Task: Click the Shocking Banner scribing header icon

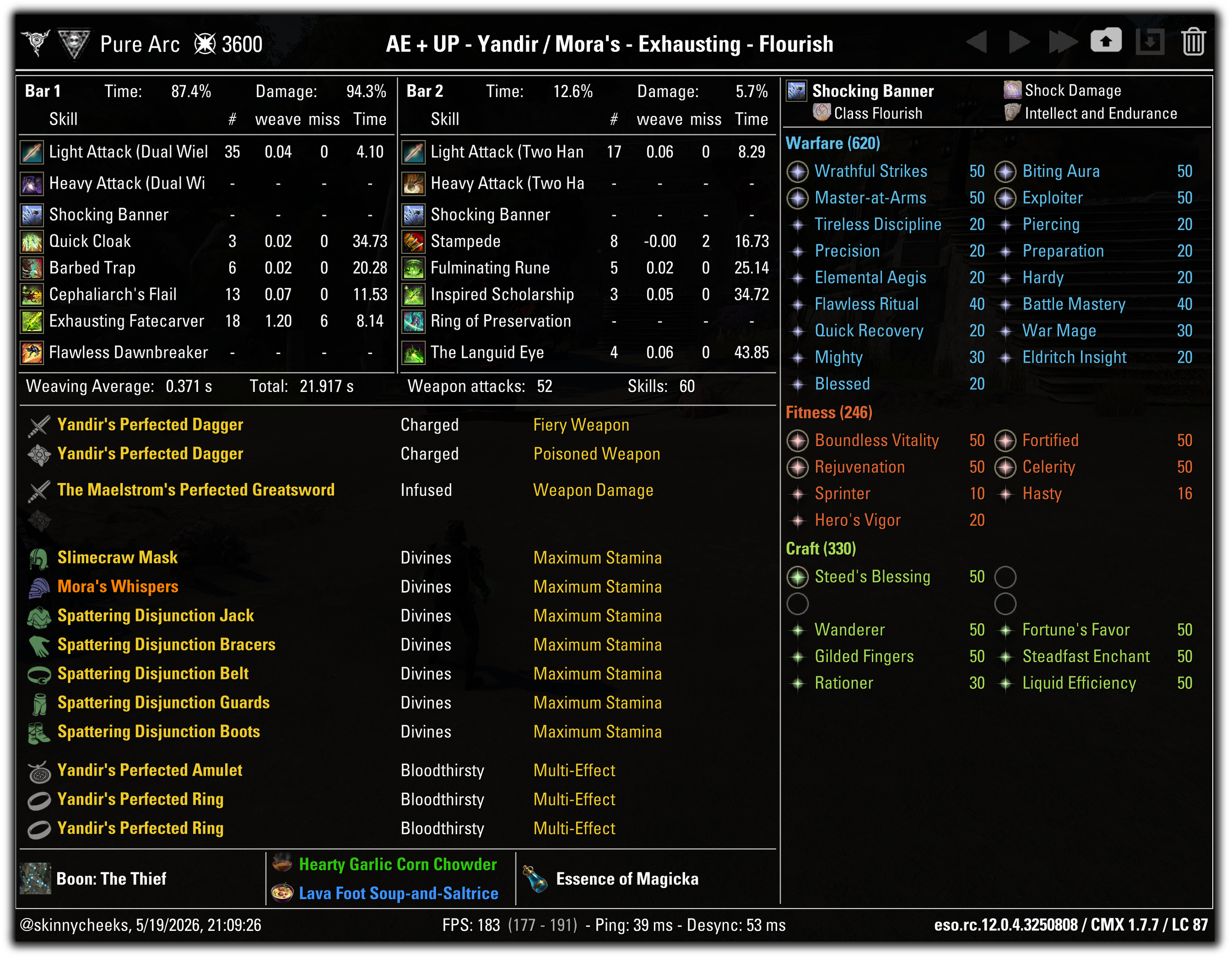Action: pyautogui.click(x=796, y=91)
